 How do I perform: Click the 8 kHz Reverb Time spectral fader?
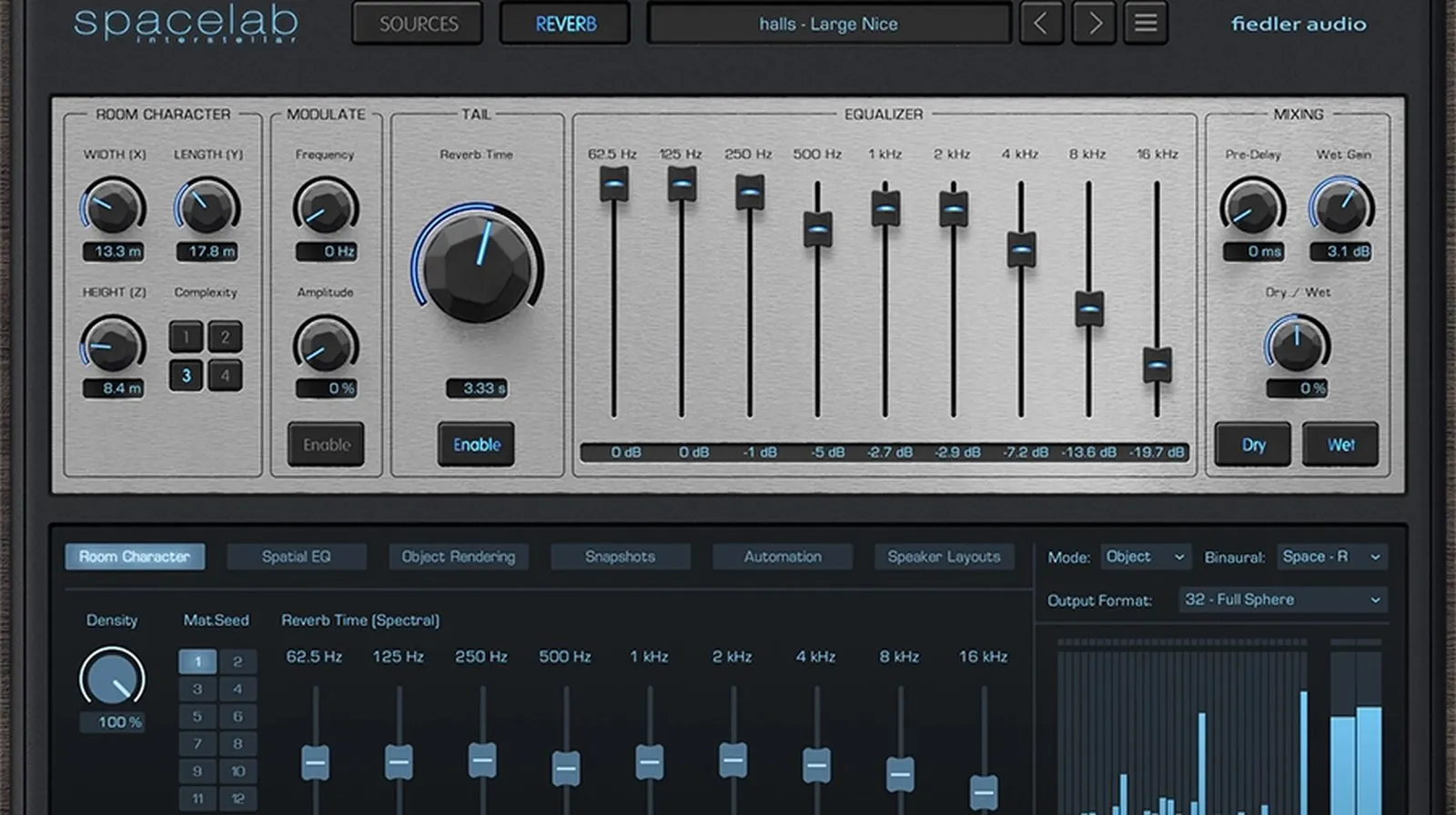900,774
